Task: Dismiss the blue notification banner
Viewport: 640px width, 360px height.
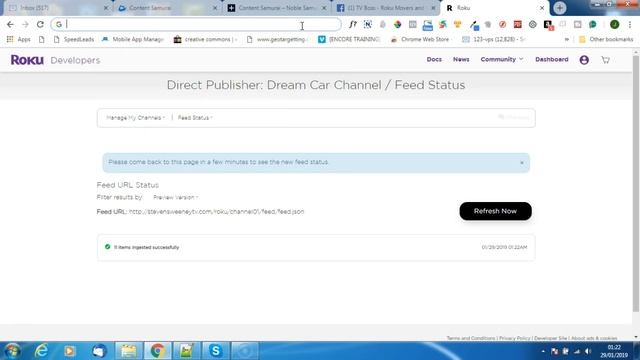Action: coord(522,163)
